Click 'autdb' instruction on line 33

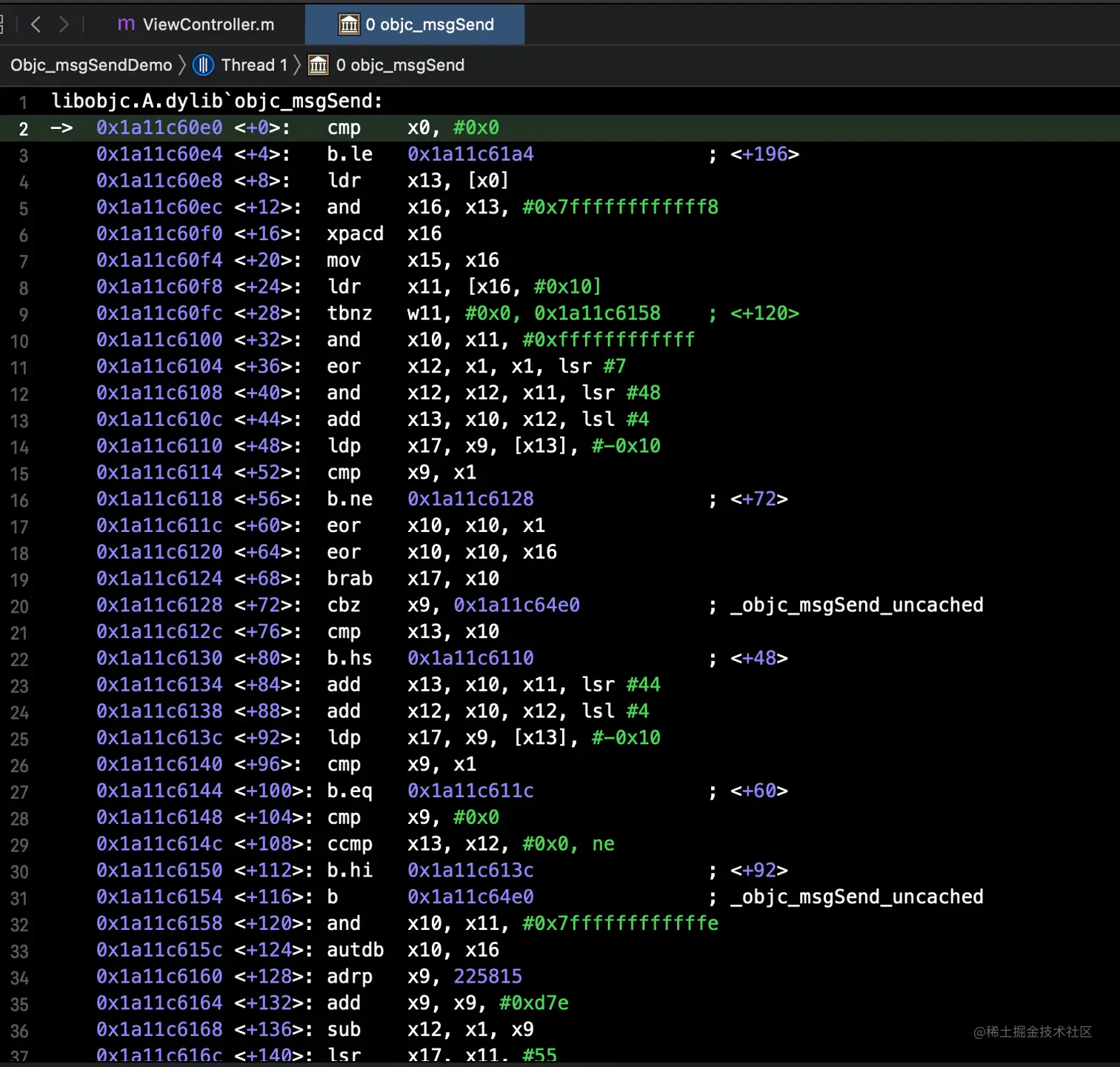[x=356, y=950]
